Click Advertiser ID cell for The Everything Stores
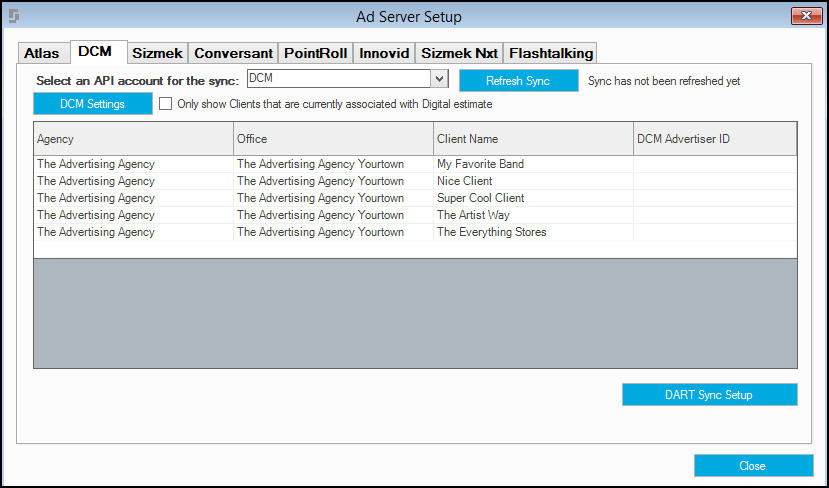Viewport: 829px width, 488px height. point(715,232)
